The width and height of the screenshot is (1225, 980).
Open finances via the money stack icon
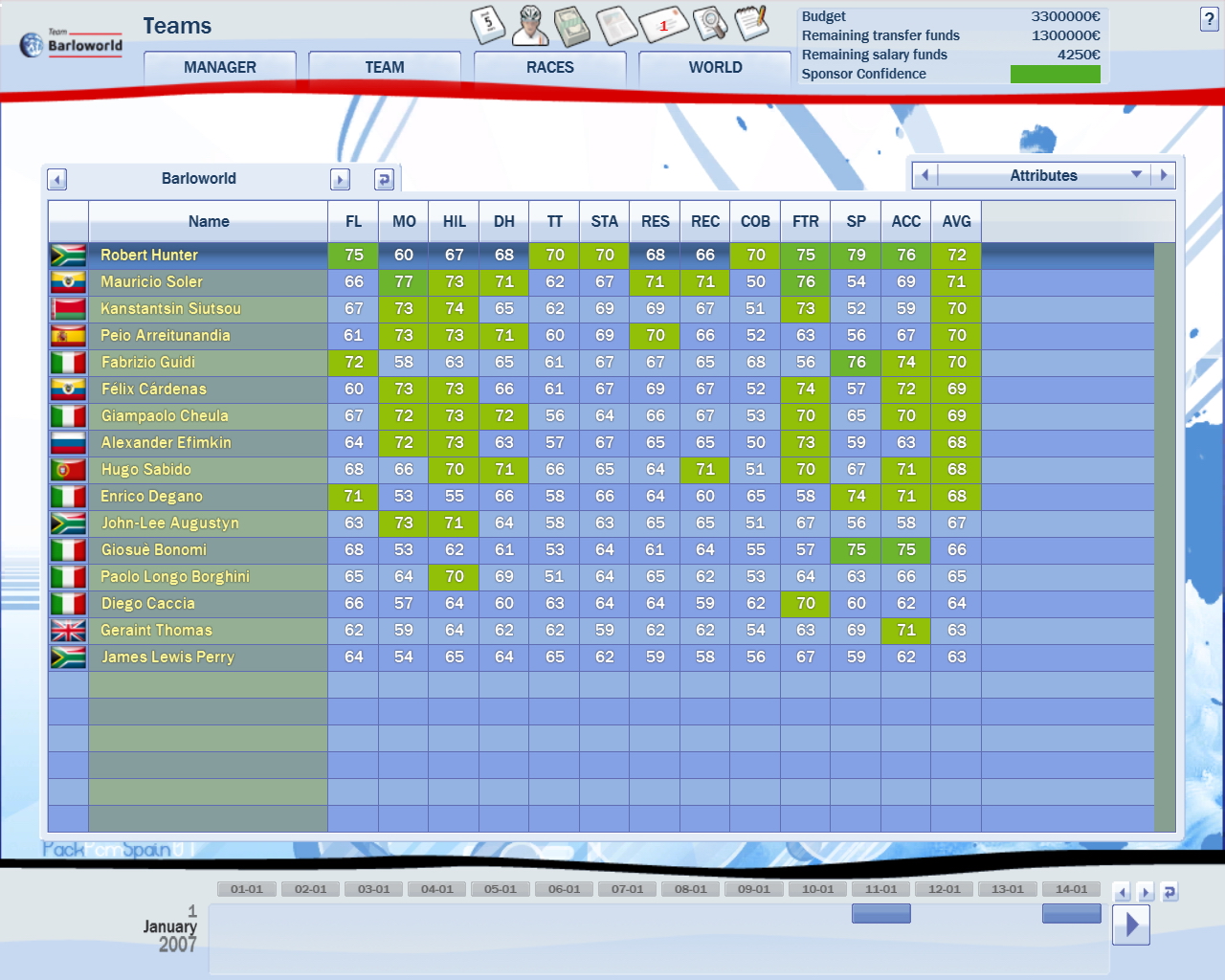(572, 26)
